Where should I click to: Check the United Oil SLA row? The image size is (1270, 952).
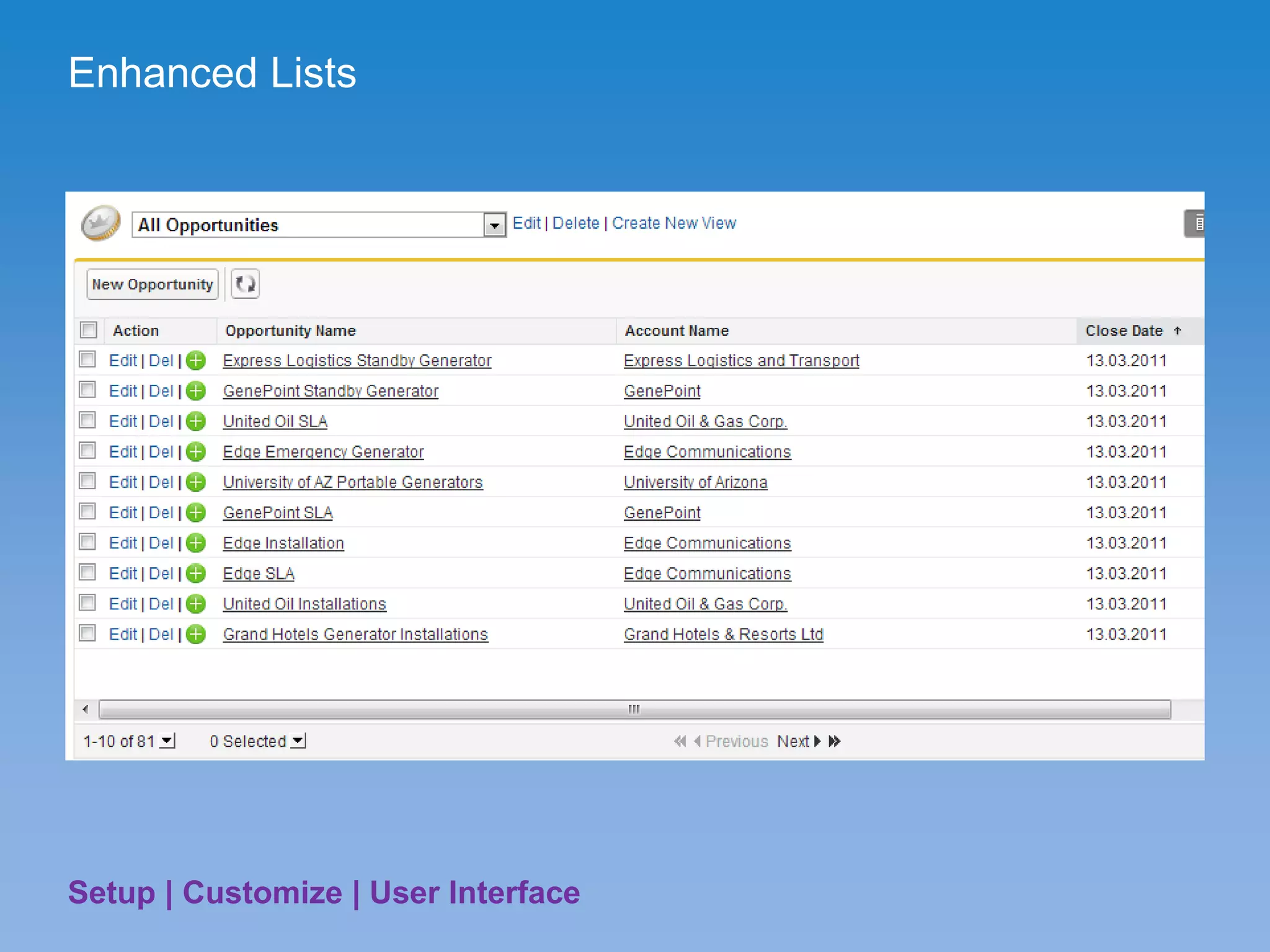click(x=87, y=420)
